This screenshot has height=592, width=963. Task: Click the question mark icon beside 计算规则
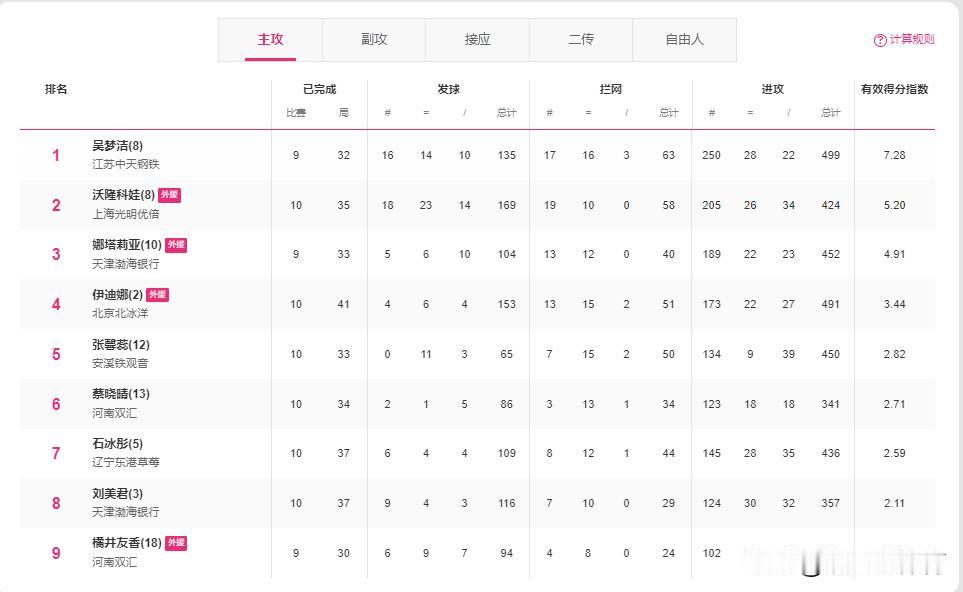(x=880, y=40)
